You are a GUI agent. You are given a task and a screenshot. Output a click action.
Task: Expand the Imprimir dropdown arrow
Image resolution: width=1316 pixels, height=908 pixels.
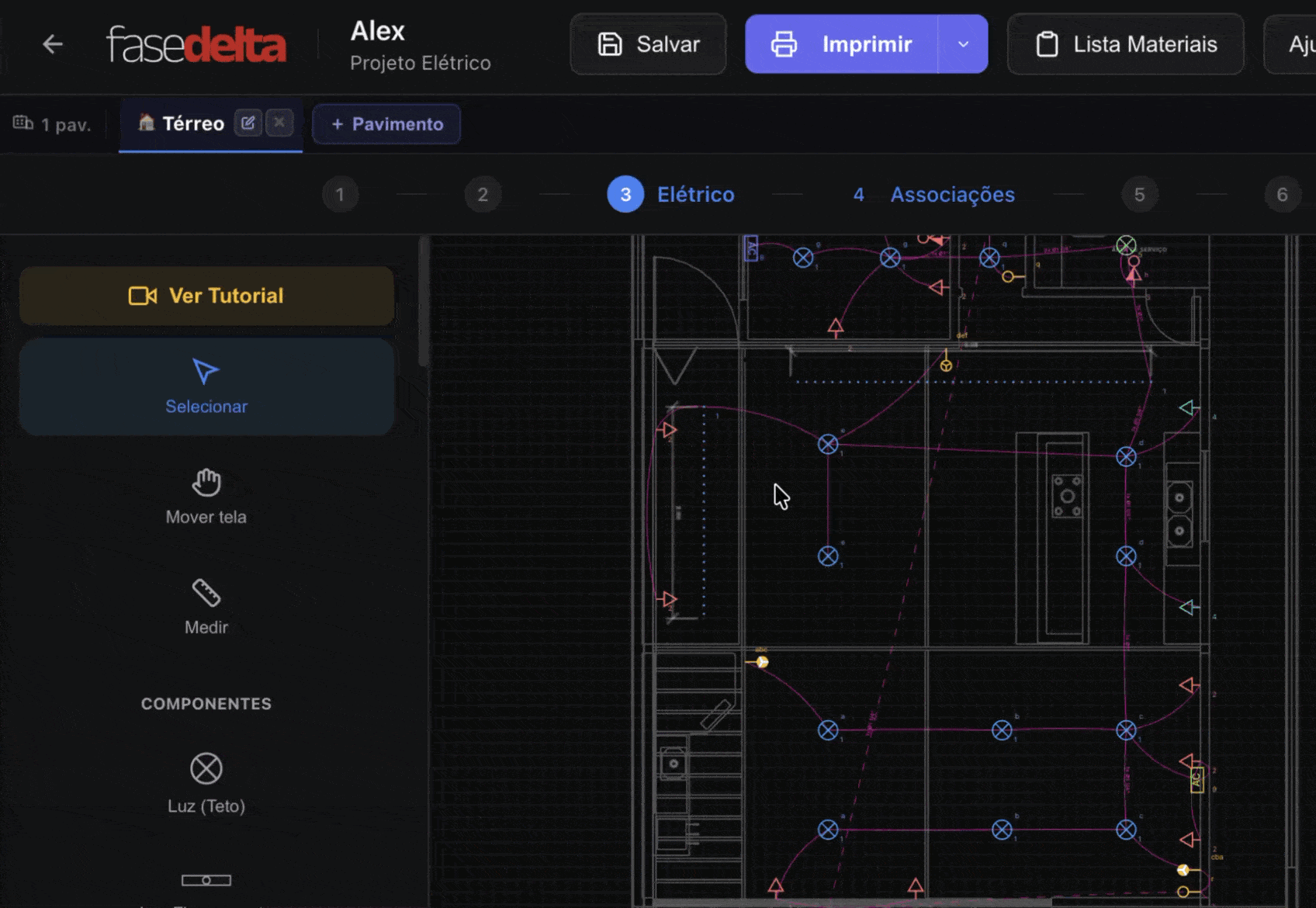[x=963, y=44]
